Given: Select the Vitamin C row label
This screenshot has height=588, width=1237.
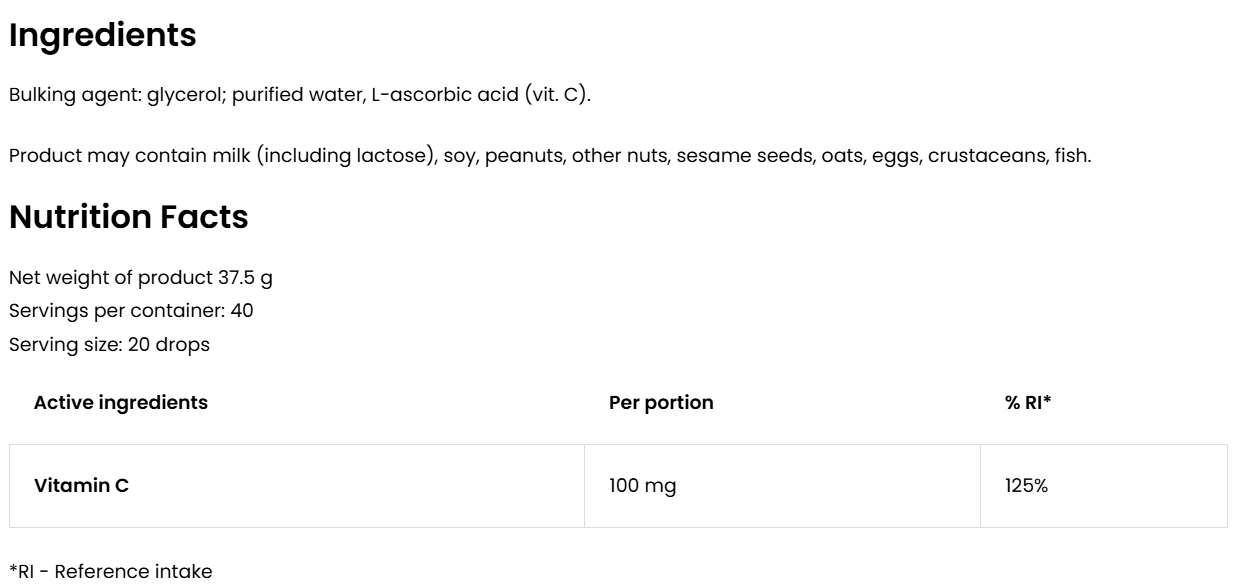Looking at the screenshot, I should [x=81, y=486].
